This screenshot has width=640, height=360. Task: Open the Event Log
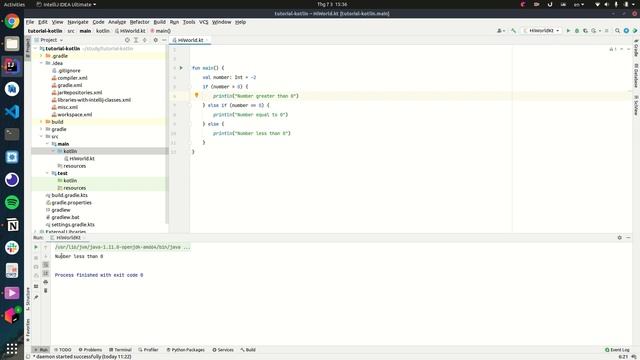pyautogui.click(x=617, y=350)
